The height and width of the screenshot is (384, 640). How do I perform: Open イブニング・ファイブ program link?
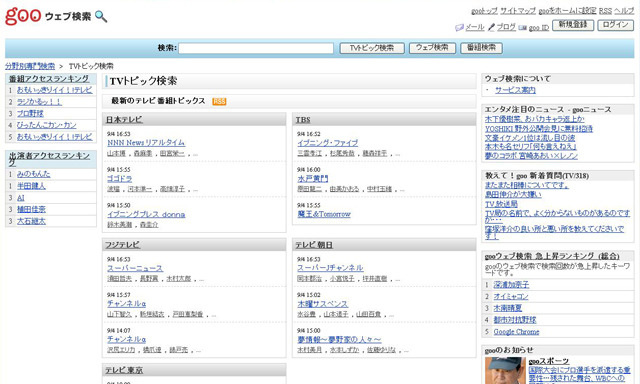[x=328, y=143]
